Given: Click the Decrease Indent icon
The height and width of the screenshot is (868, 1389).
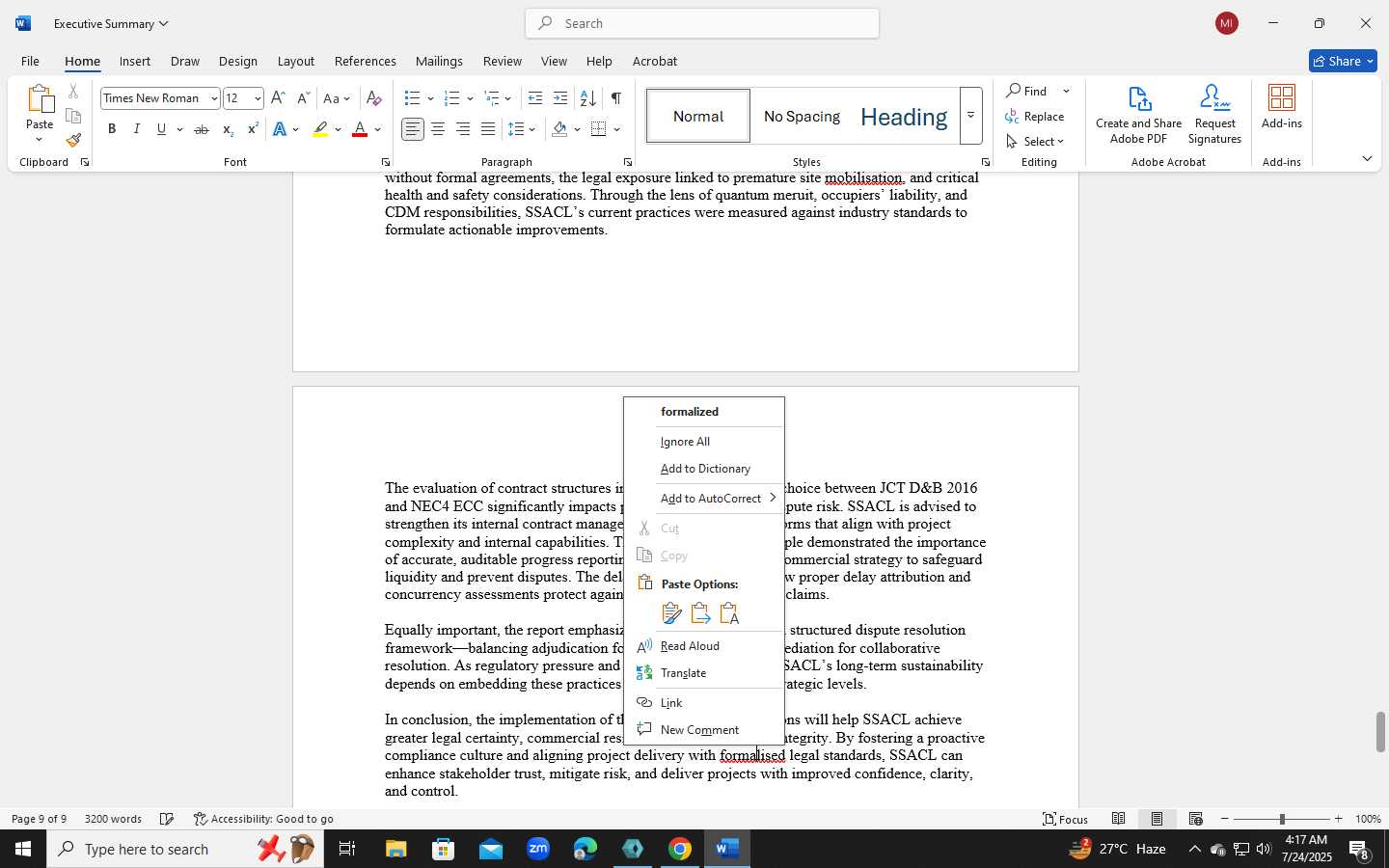Looking at the screenshot, I should tap(535, 98).
